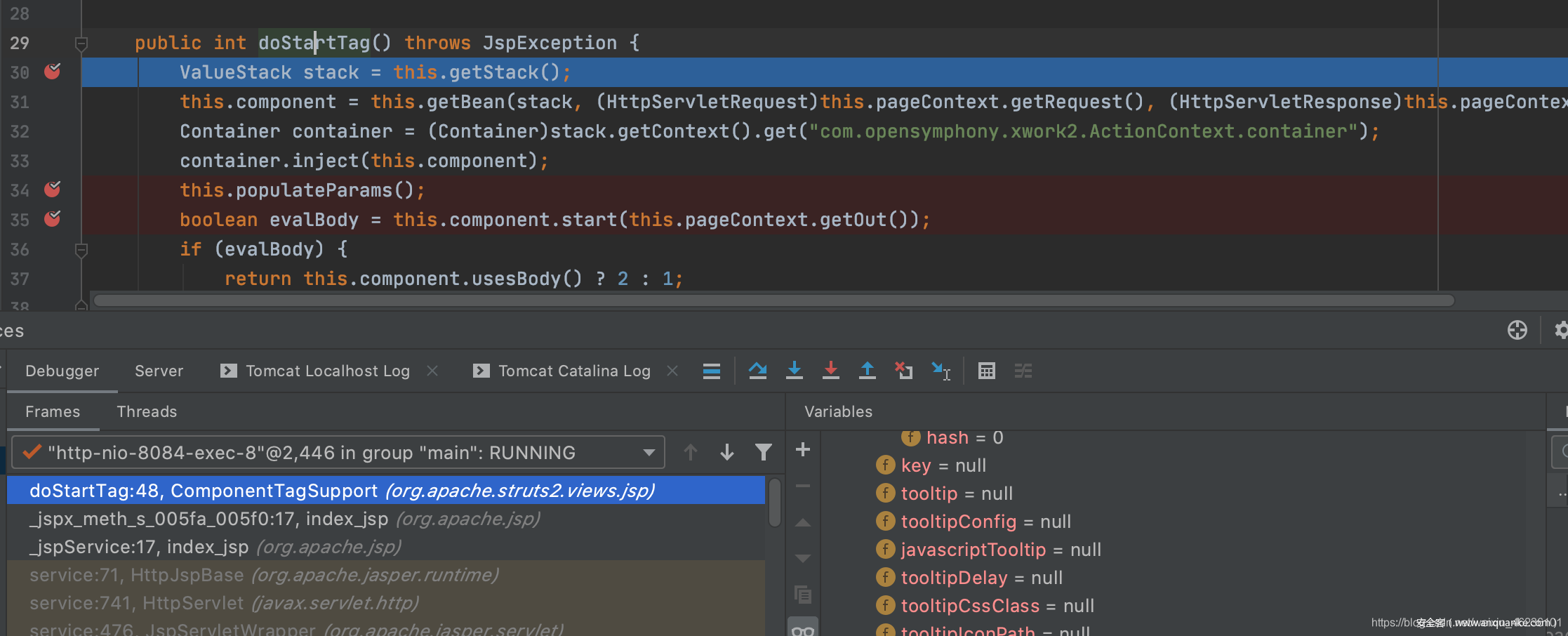
Task: Collapse the if block fold at line 36
Action: click(x=81, y=250)
